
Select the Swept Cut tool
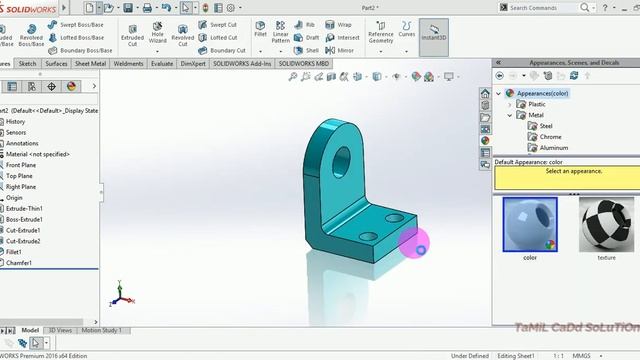pos(218,24)
